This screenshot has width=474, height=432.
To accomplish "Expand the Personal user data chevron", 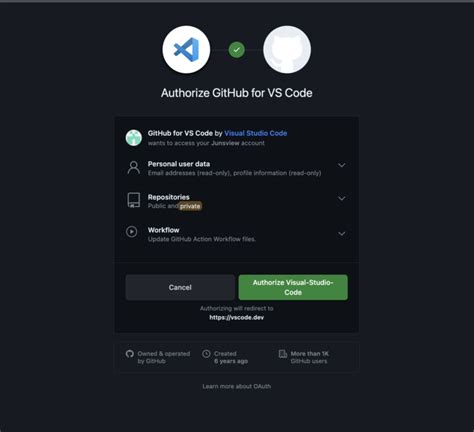I will pyautogui.click(x=342, y=165).
